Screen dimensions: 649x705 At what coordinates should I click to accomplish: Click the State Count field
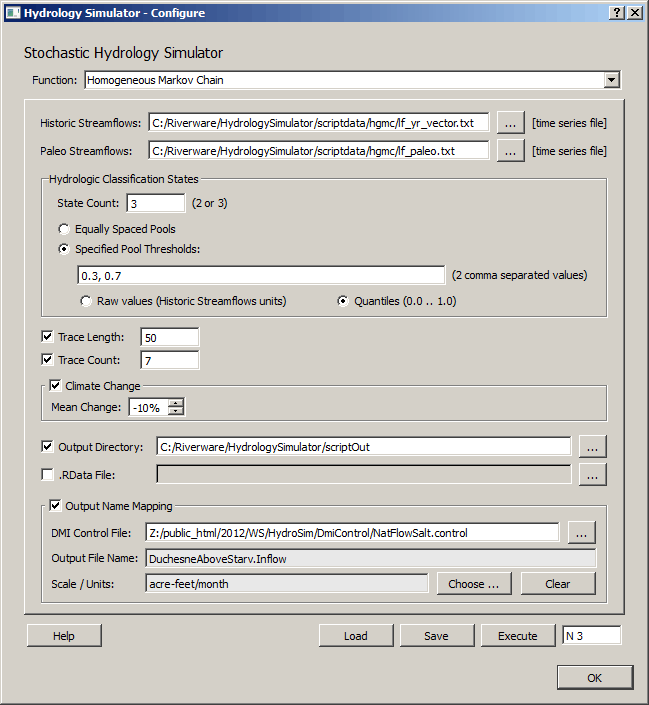[x=156, y=204]
